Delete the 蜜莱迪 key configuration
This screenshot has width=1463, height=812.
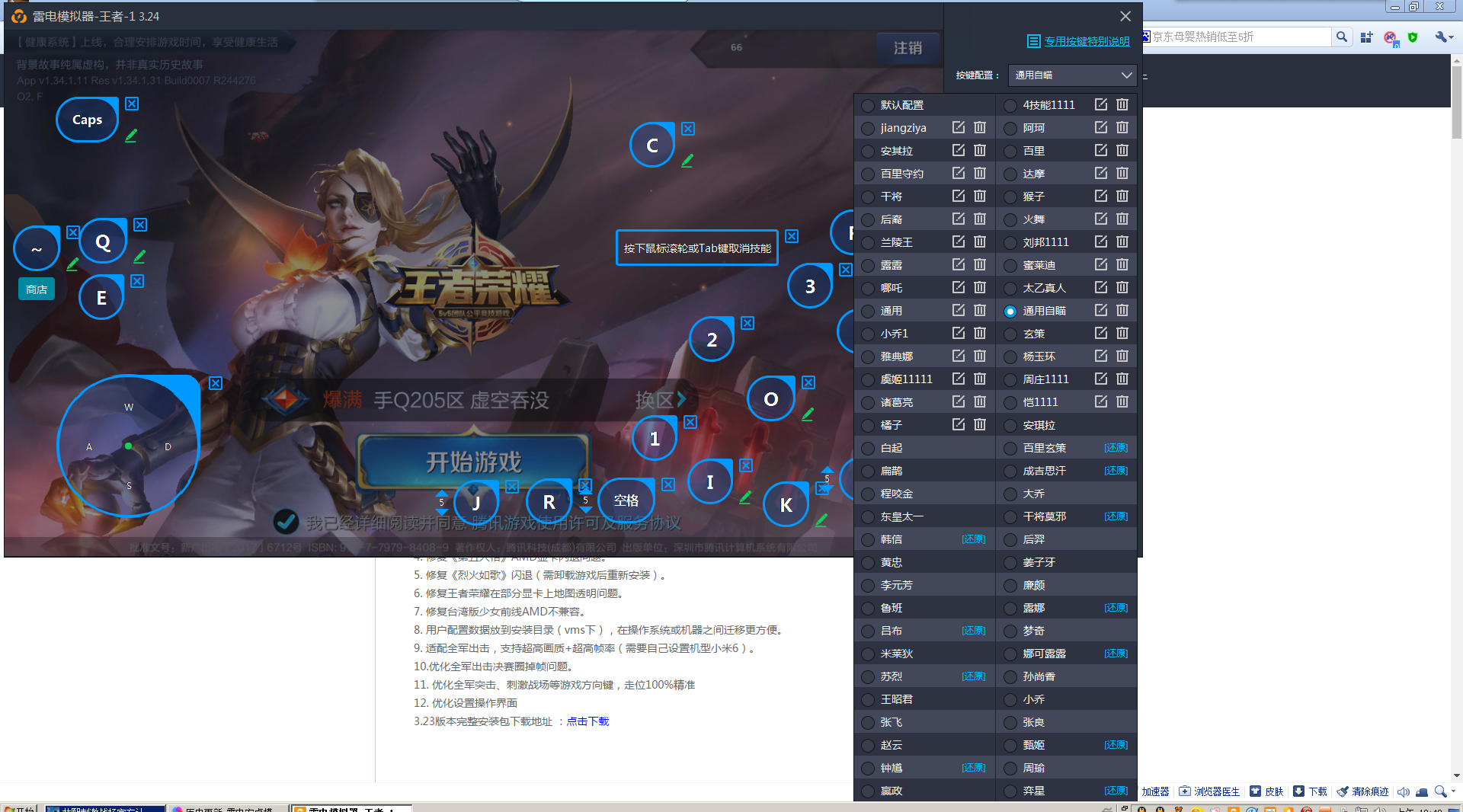(x=1122, y=265)
